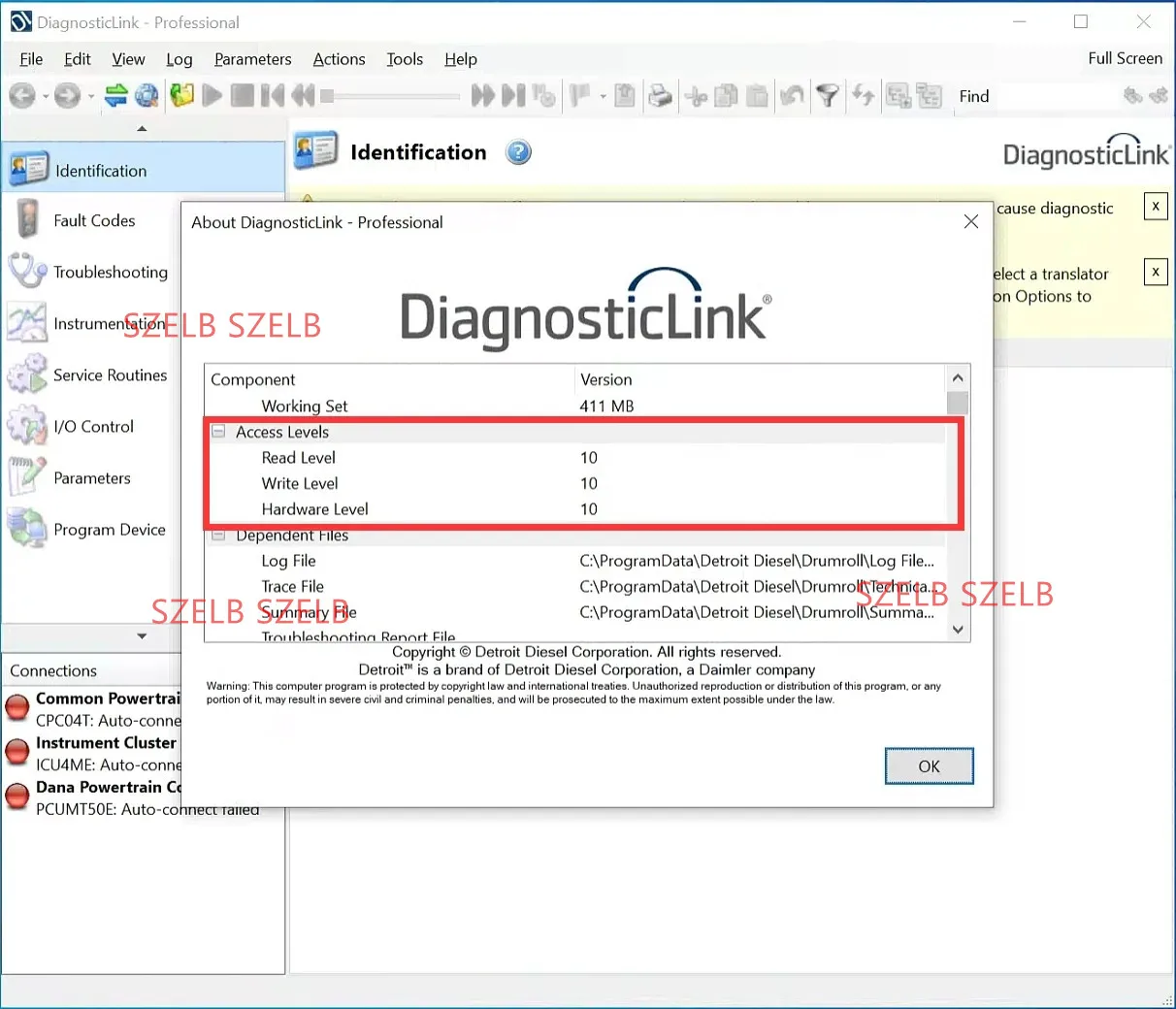Image resolution: width=1176 pixels, height=1009 pixels.
Task: Click the Full Screen button
Action: pos(1126,58)
